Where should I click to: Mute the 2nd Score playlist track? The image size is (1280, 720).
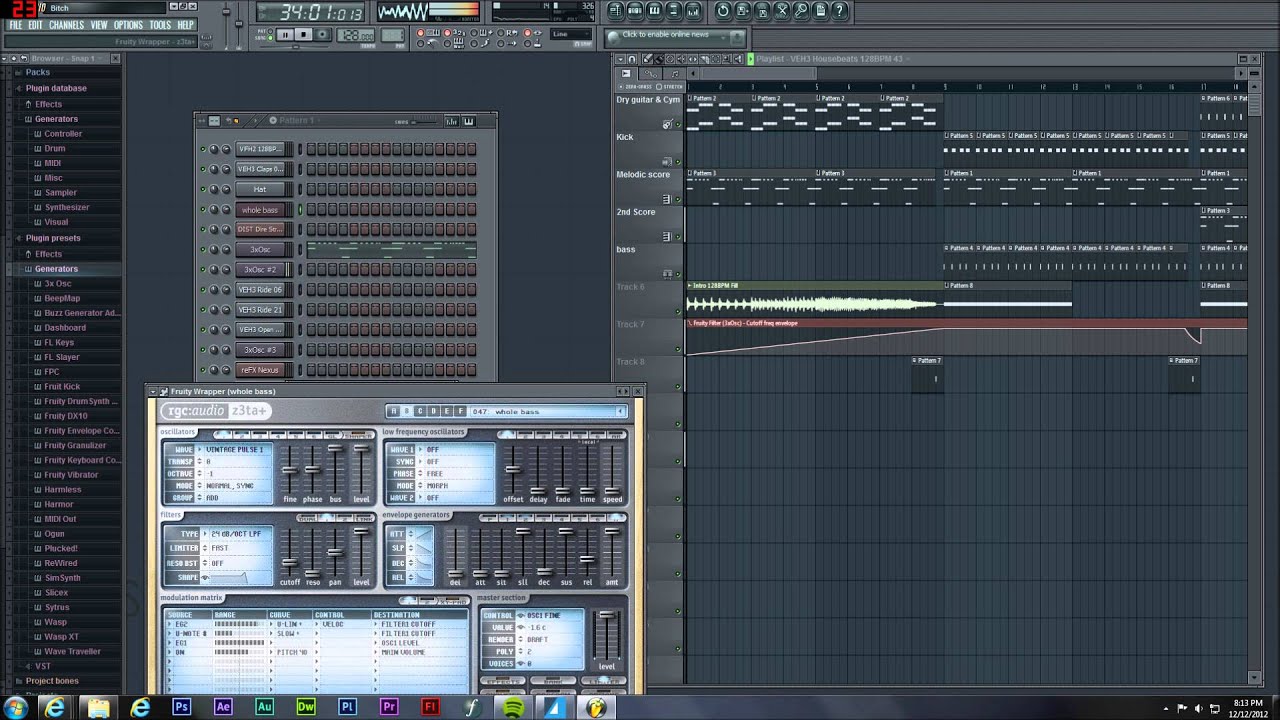coord(679,237)
